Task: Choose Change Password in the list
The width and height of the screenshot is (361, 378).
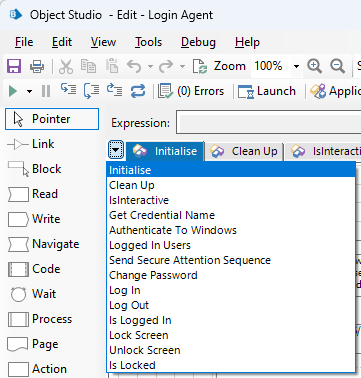Action: tap(231, 275)
